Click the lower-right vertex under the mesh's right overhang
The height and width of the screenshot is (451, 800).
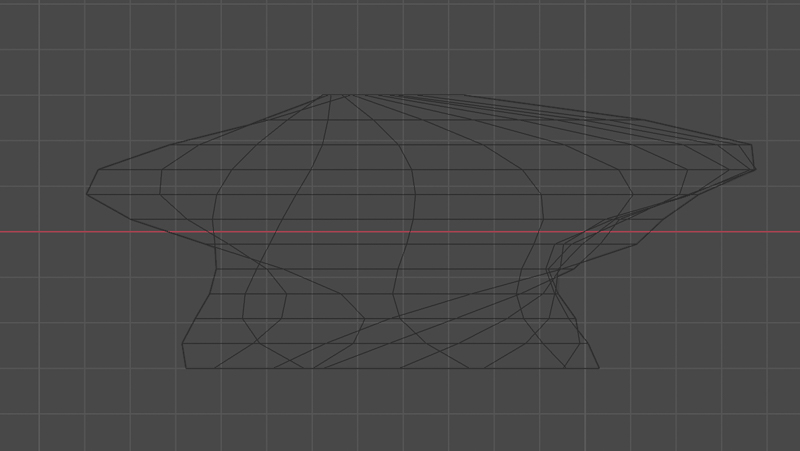[636, 243]
